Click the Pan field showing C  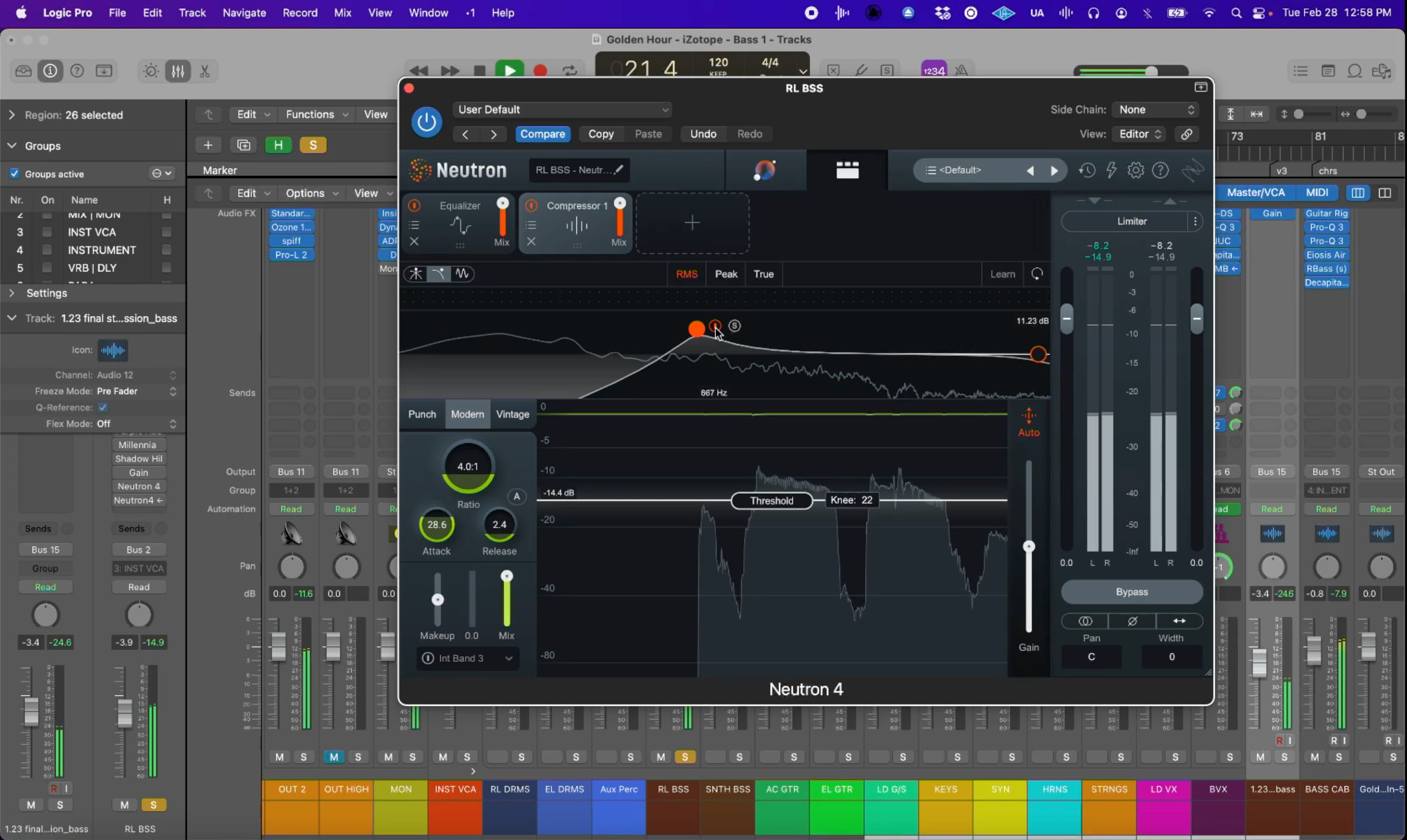(1091, 657)
